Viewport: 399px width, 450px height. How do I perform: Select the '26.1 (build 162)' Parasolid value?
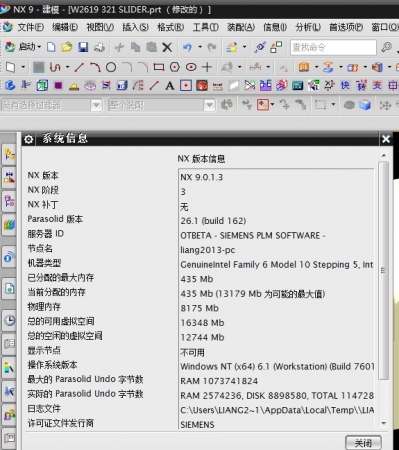coord(213,221)
